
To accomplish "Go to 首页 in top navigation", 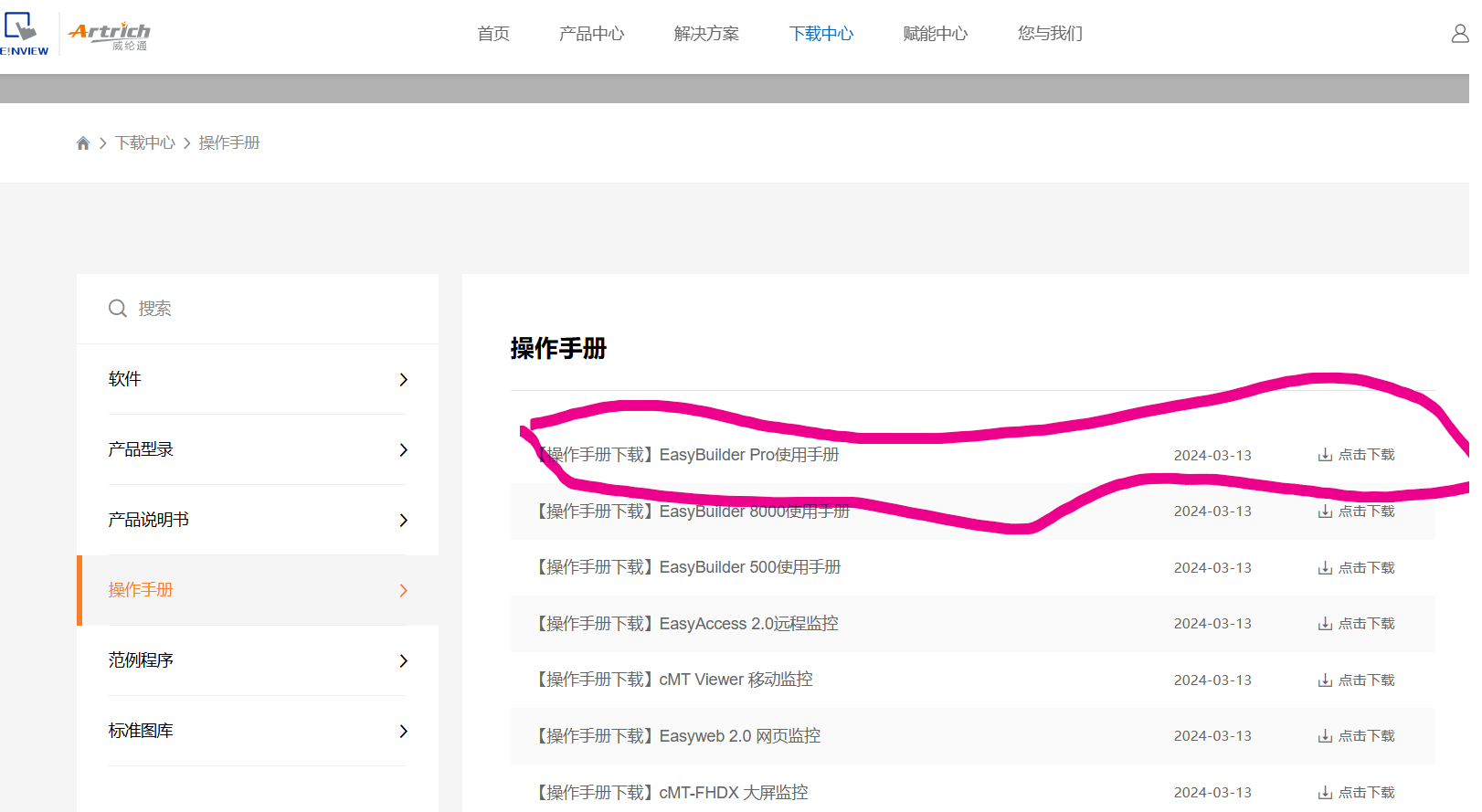I will point(493,34).
